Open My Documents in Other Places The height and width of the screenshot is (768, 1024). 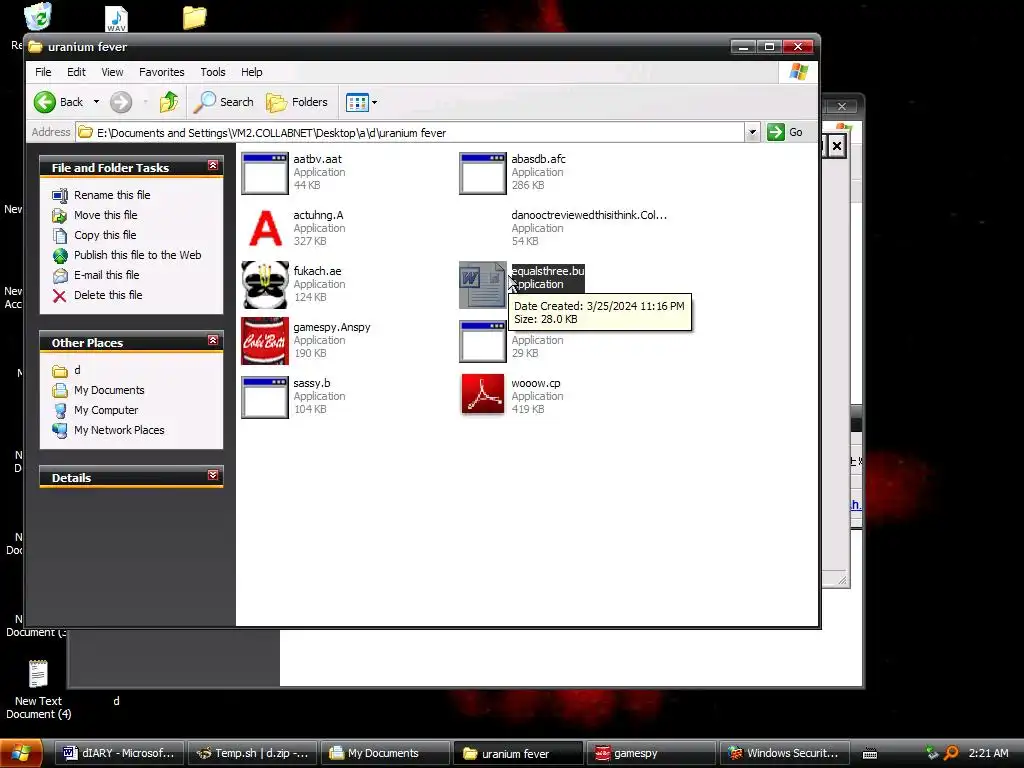click(108, 391)
